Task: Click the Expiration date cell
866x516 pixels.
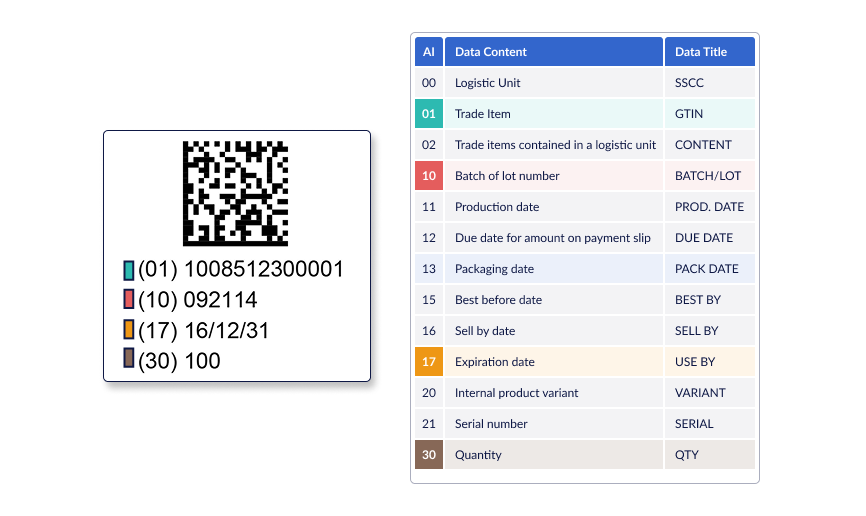Action: 554,362
